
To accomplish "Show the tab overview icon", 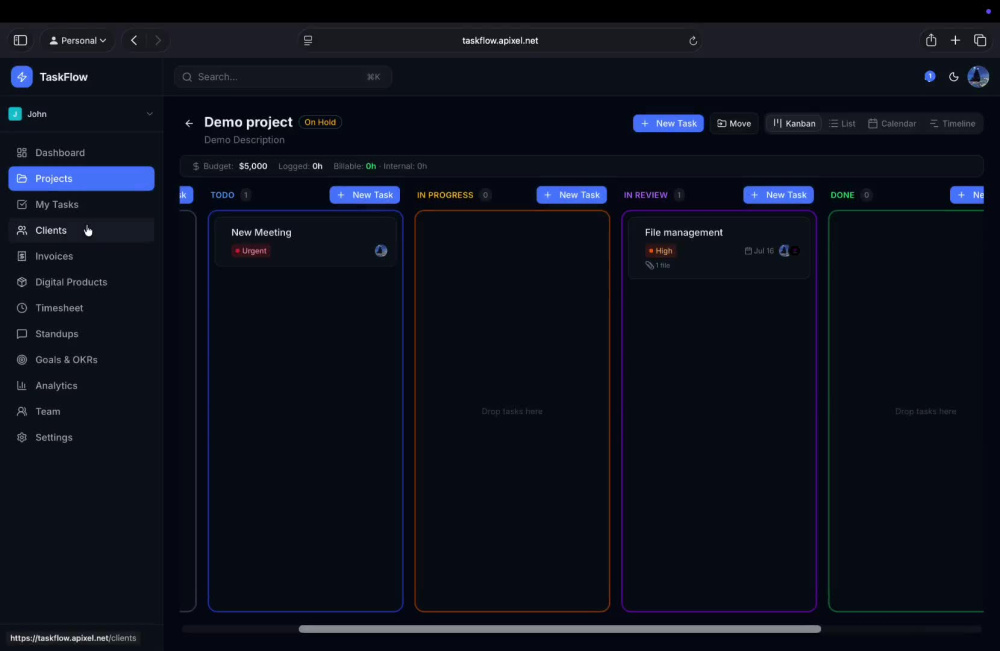I will [x=980, y=40].
